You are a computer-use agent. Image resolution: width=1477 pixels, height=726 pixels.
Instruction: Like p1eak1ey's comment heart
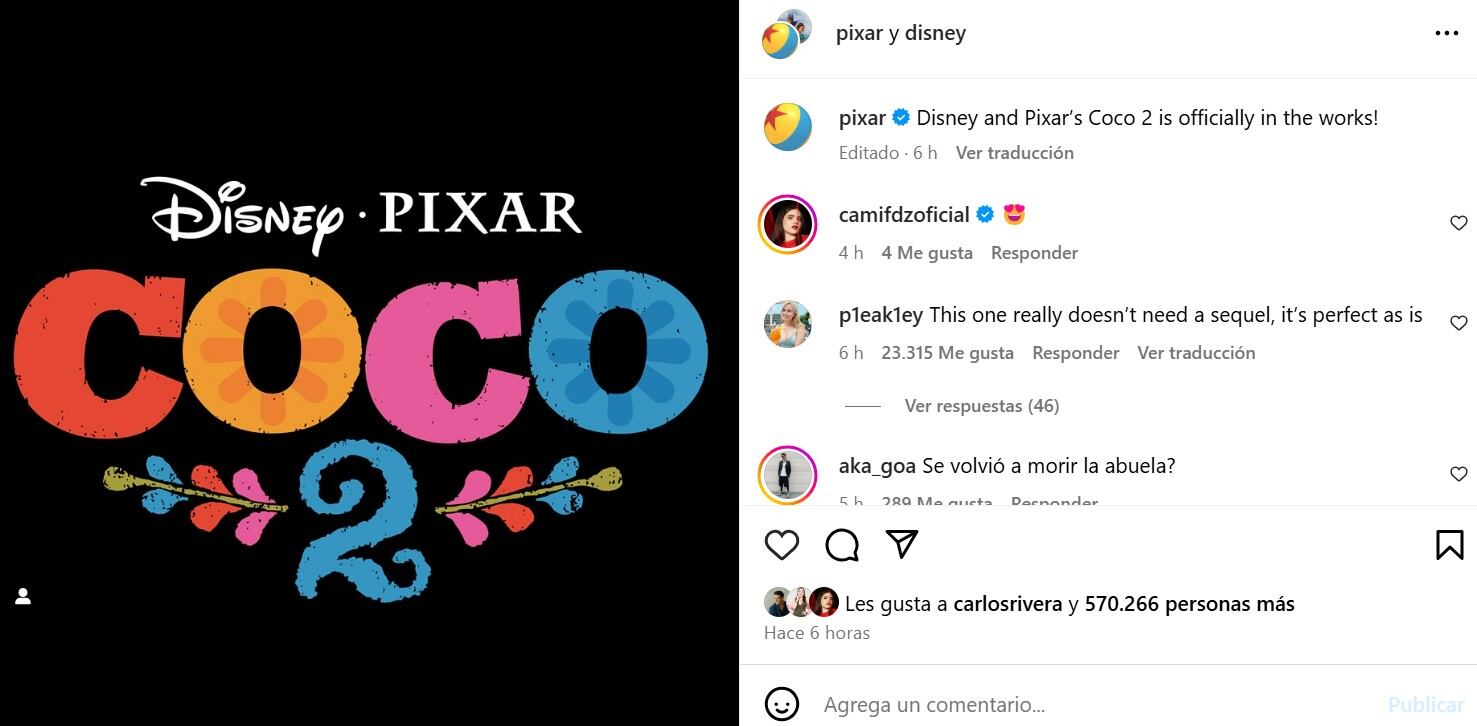pos(1458,323)
